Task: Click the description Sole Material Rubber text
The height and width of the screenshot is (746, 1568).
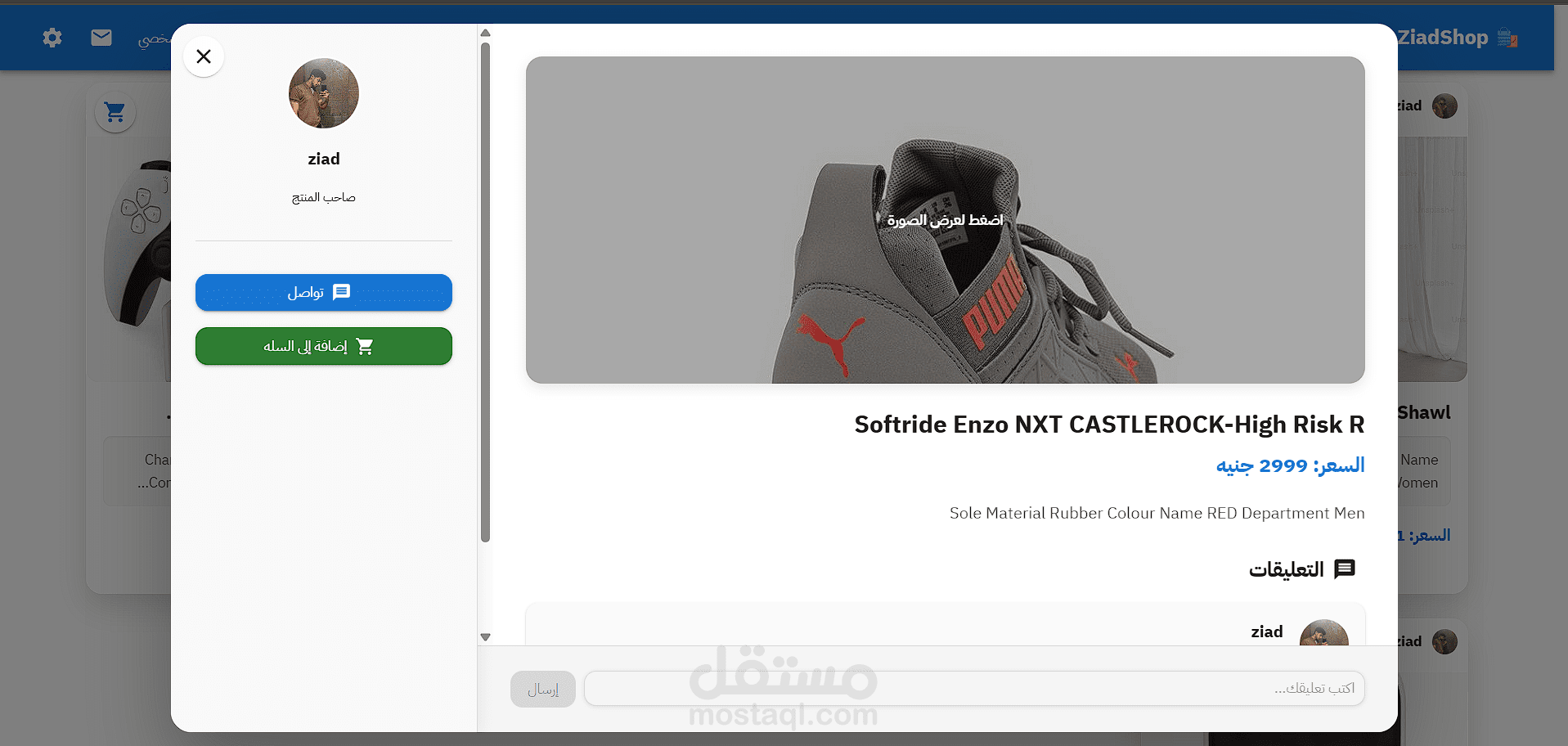Action: point(1157,513)
